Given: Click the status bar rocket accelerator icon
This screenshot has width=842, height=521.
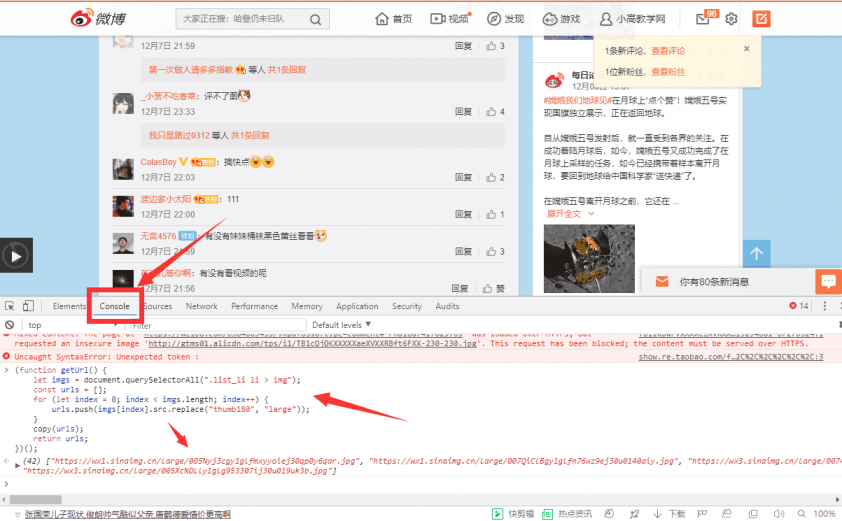Looking at the screenshot, I should [x=635, y=514].
